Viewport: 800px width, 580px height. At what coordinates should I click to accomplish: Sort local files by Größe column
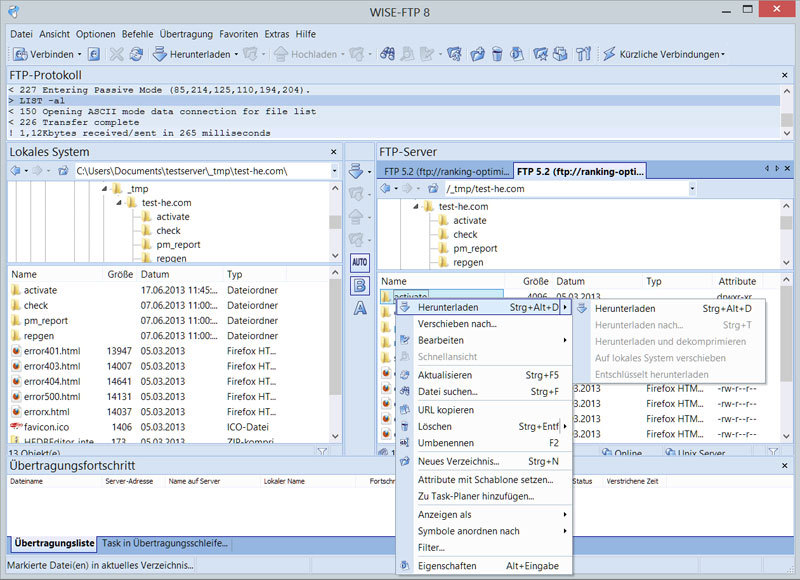point(120,274)
